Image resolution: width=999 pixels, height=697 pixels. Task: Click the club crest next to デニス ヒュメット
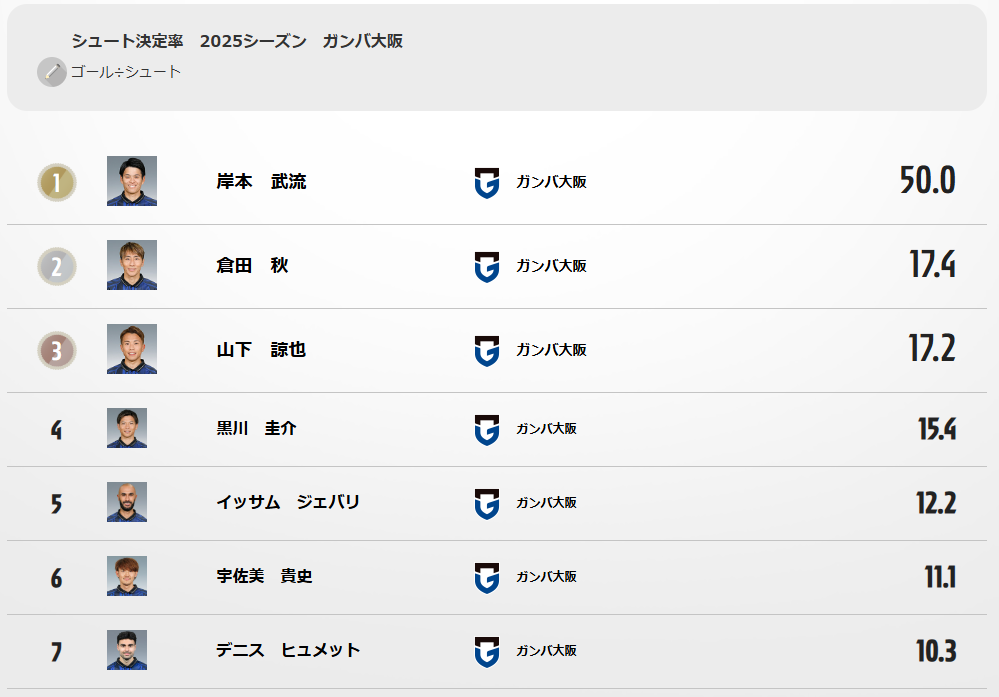tap(486, 651)
